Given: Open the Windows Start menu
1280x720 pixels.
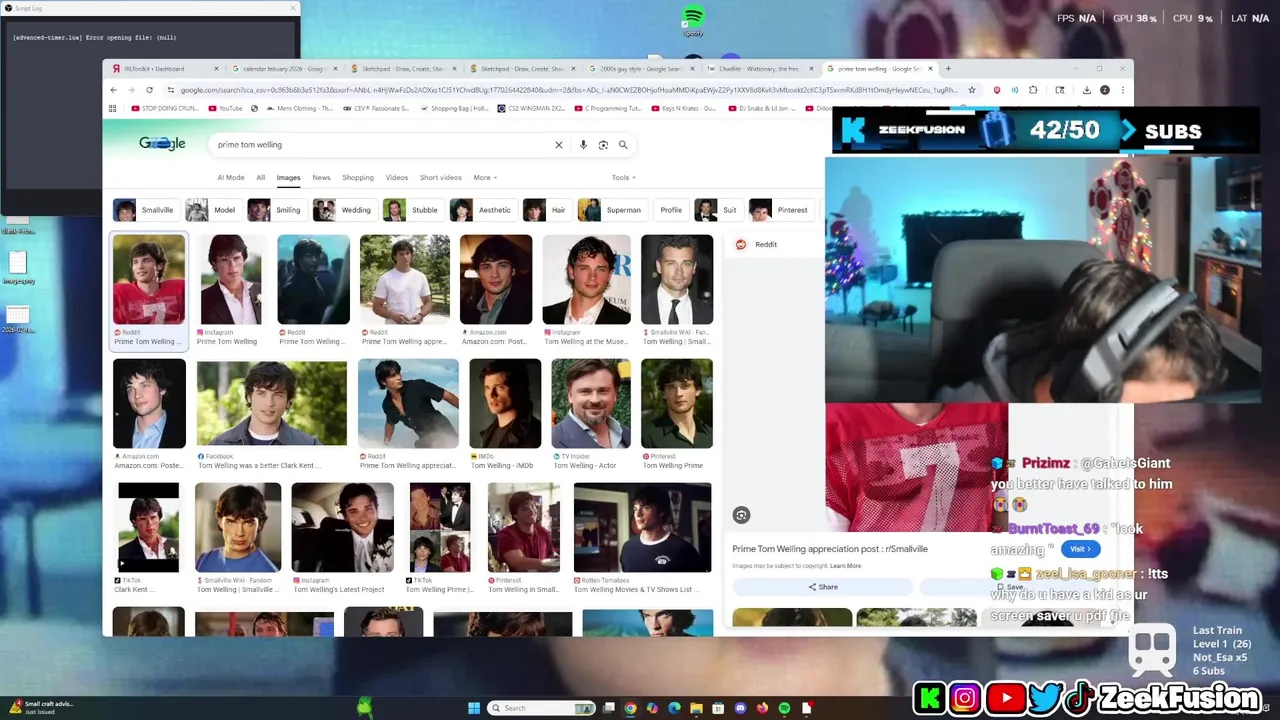Looking at the screenshot, I should pyautogui.click(x=474, y=708).
